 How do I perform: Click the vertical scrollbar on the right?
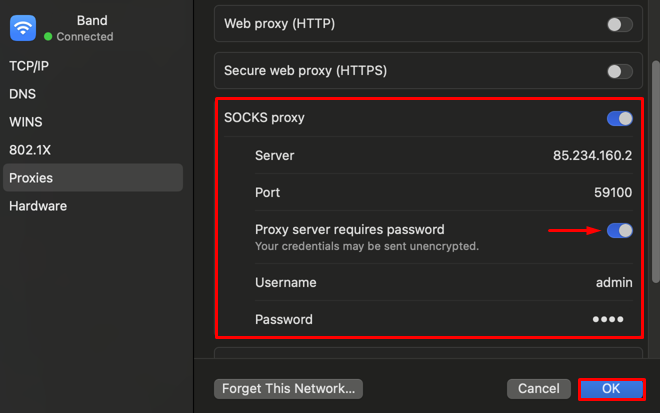click(x=655, y=172)
